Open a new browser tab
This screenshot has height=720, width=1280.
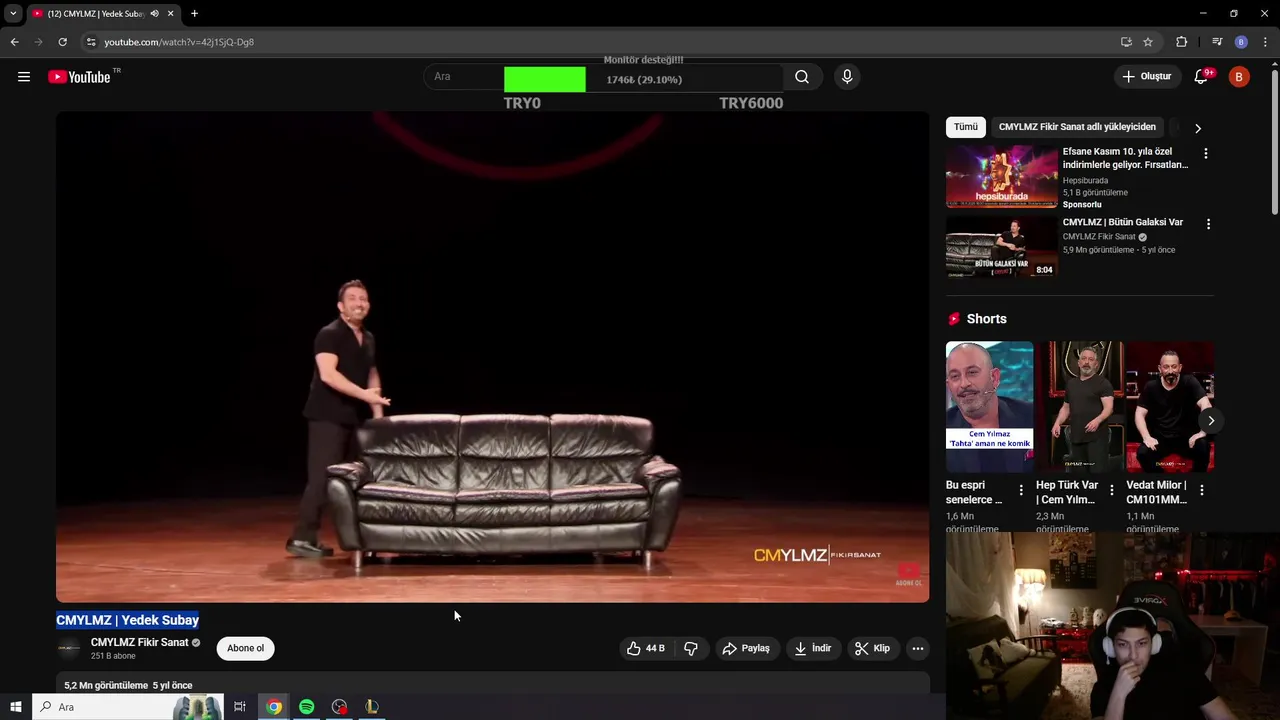194,14
